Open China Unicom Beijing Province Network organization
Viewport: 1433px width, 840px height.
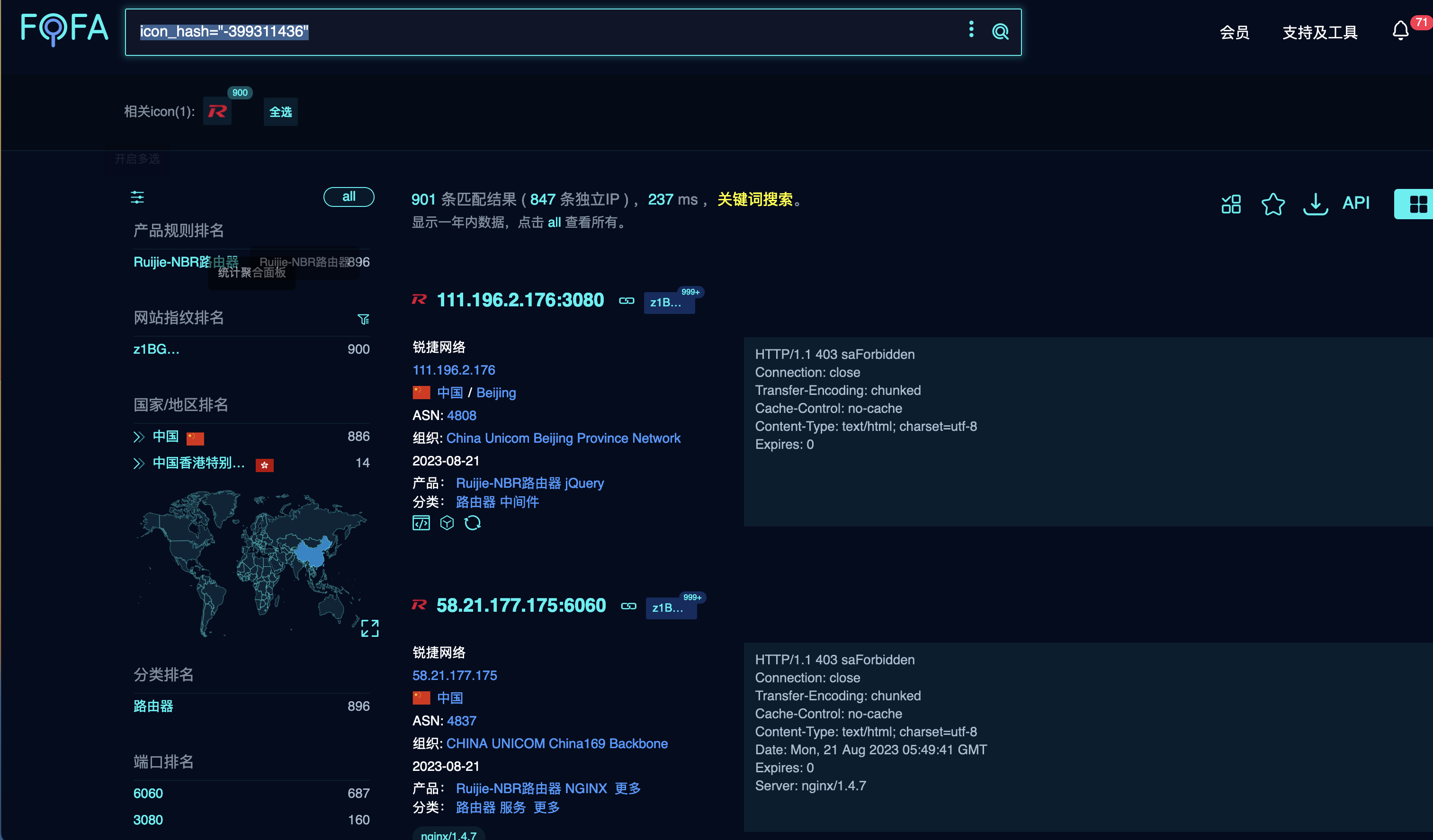[563, 438]
